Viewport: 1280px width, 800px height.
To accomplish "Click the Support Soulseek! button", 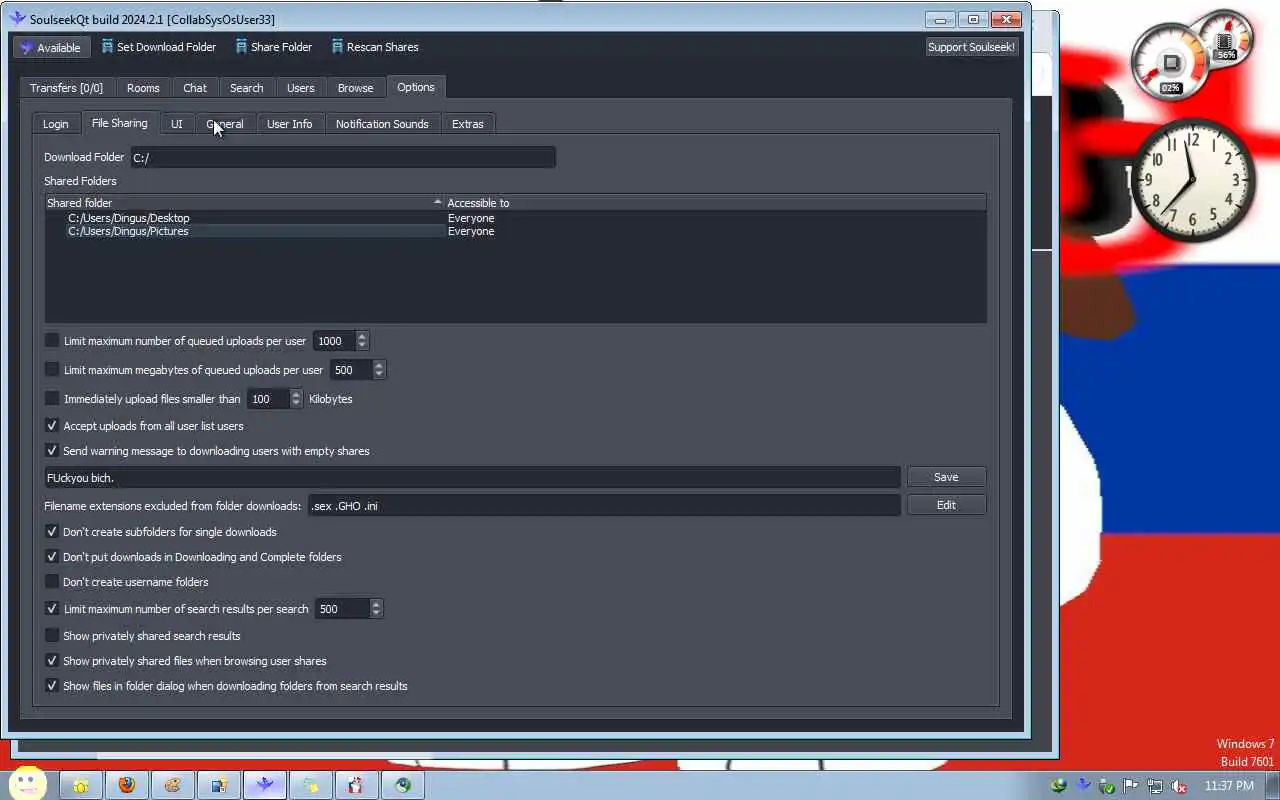I will [x=971, y=47].
